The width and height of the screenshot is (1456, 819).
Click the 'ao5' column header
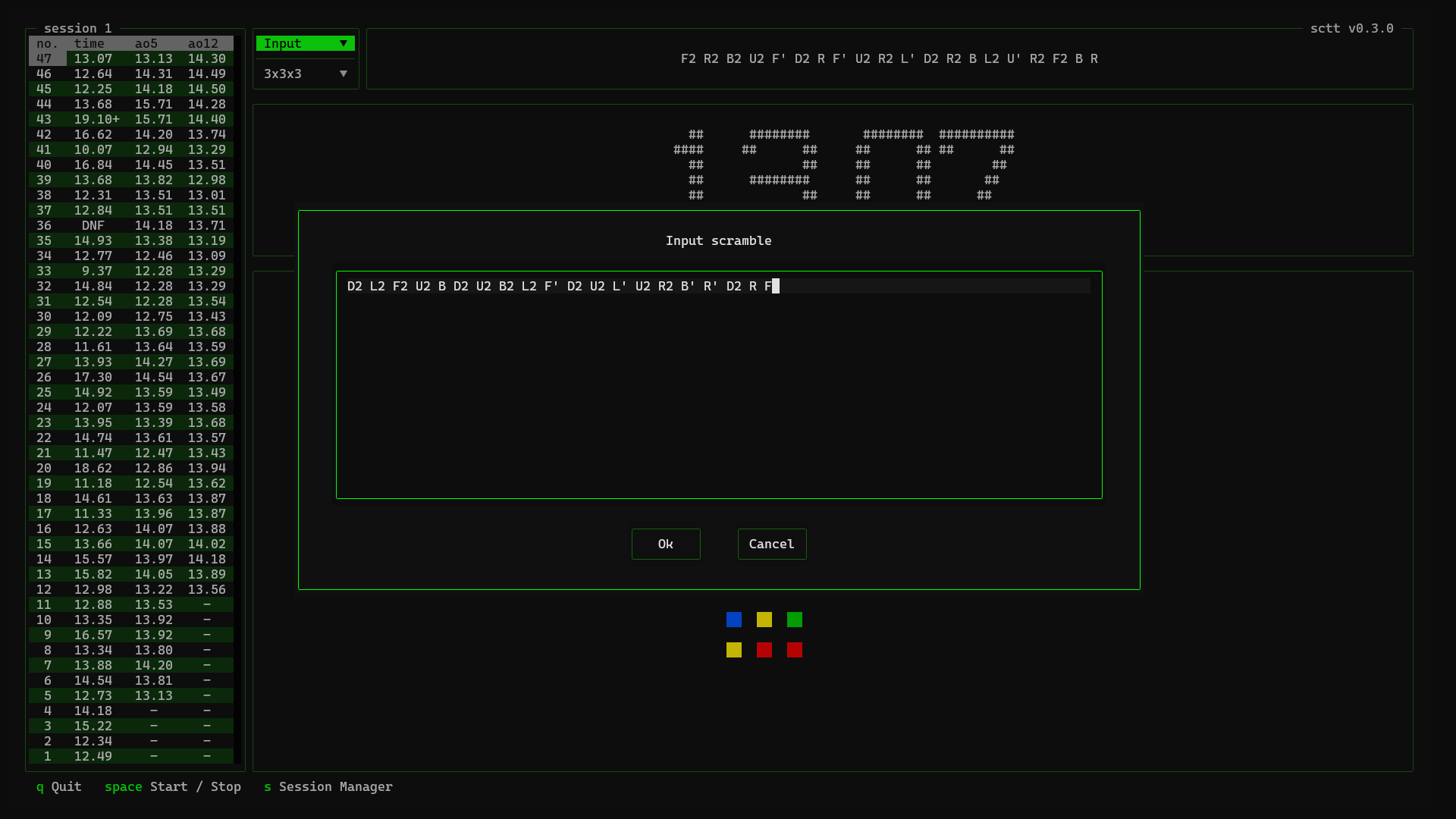(x=146, y=43)
